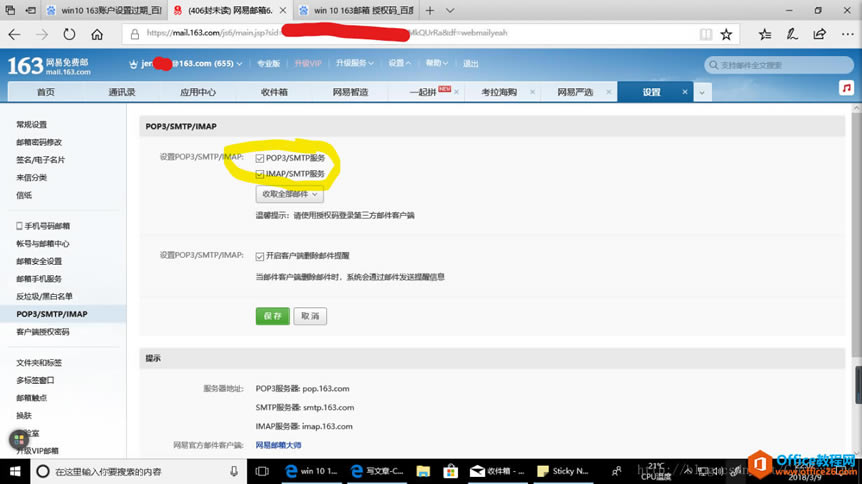Click the 取消 button
The image size is (862, 484).
pos(310,316)
